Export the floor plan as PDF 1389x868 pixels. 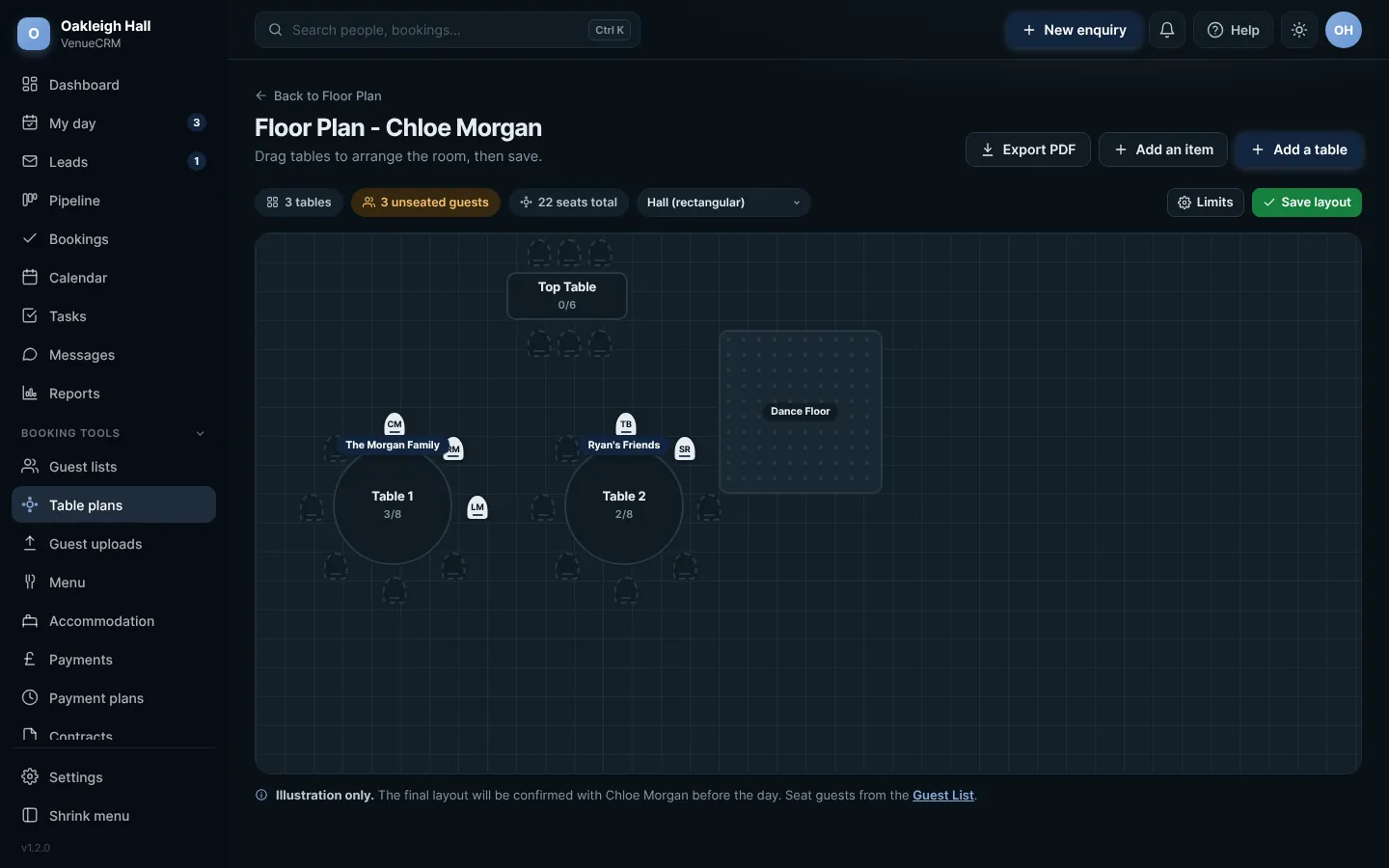pyautogui.click(x=1028, y=149)
